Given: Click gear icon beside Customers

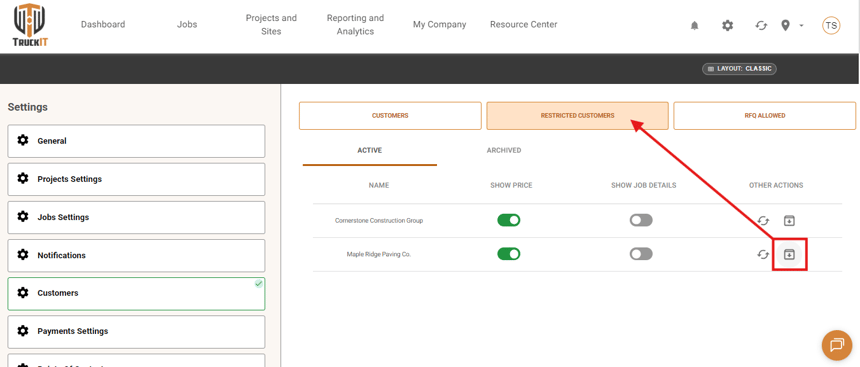Looking at the screenshot, I should 22,293.
